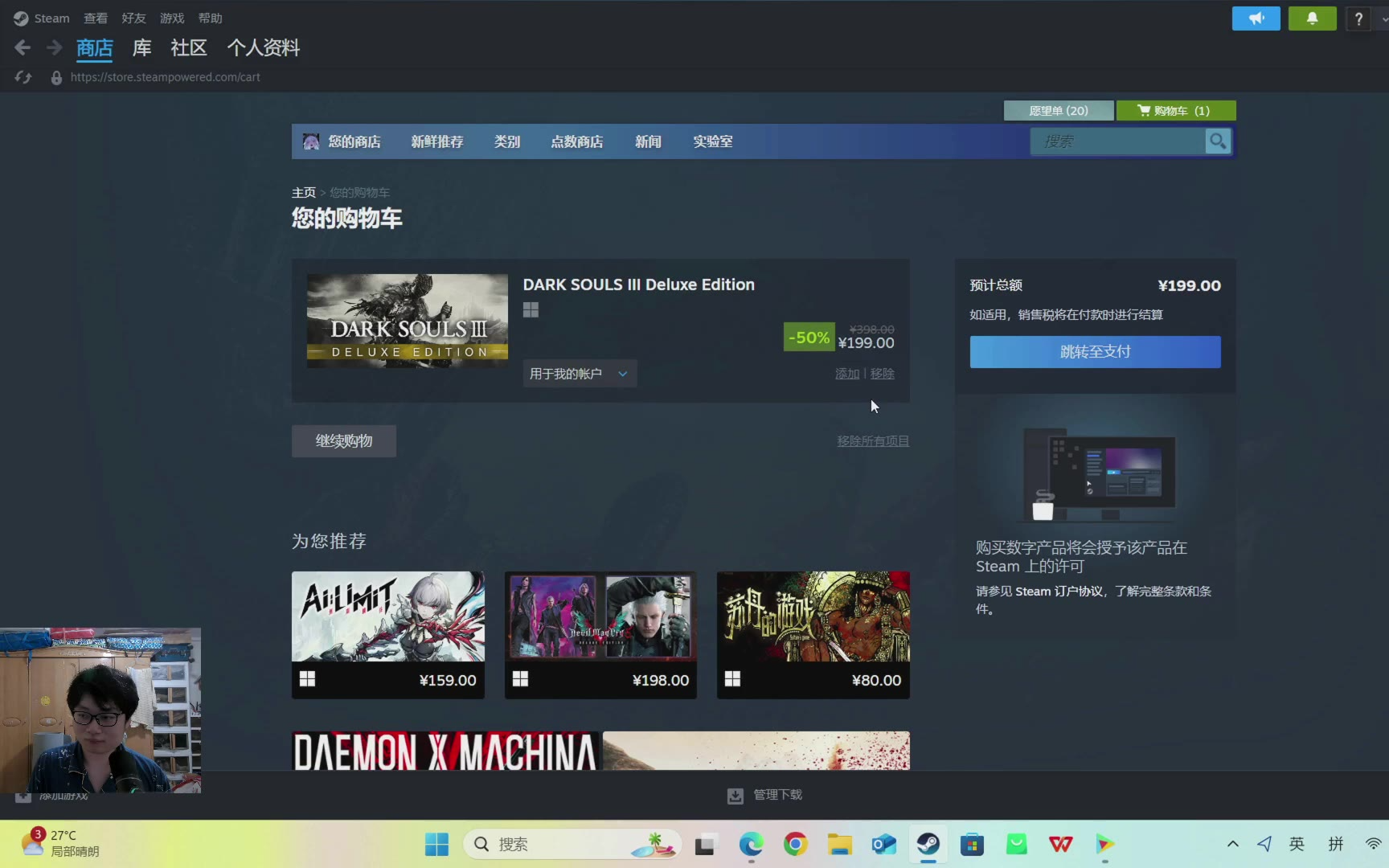
Task: Open Task View from the taskbar
Action: point(705,844)
